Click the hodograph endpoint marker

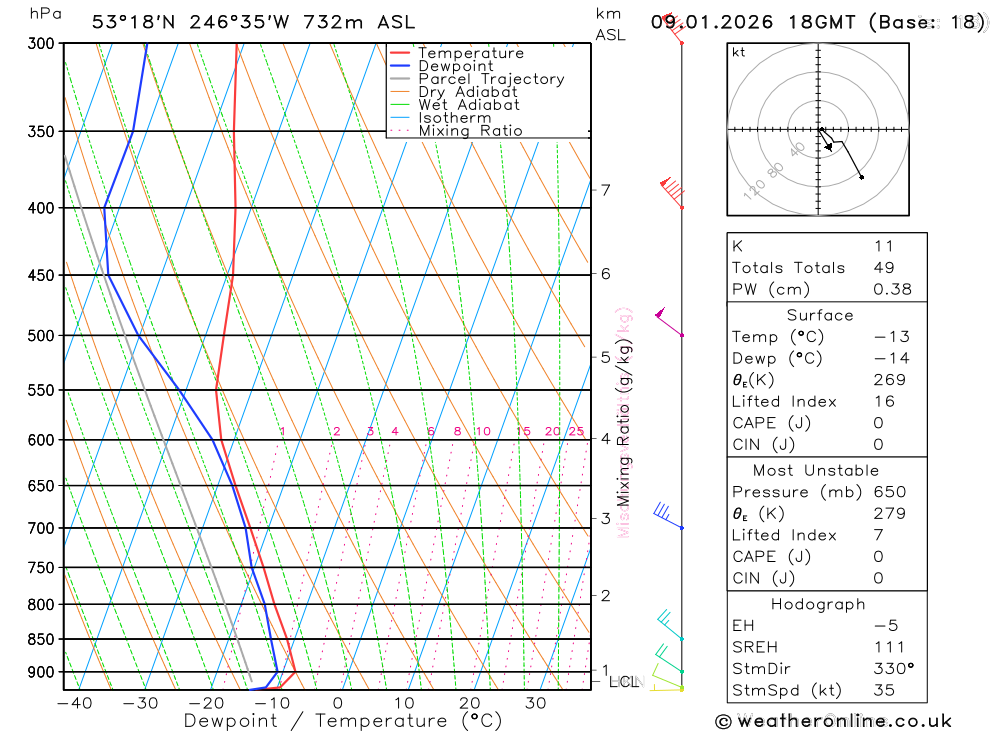coord(862,177)
